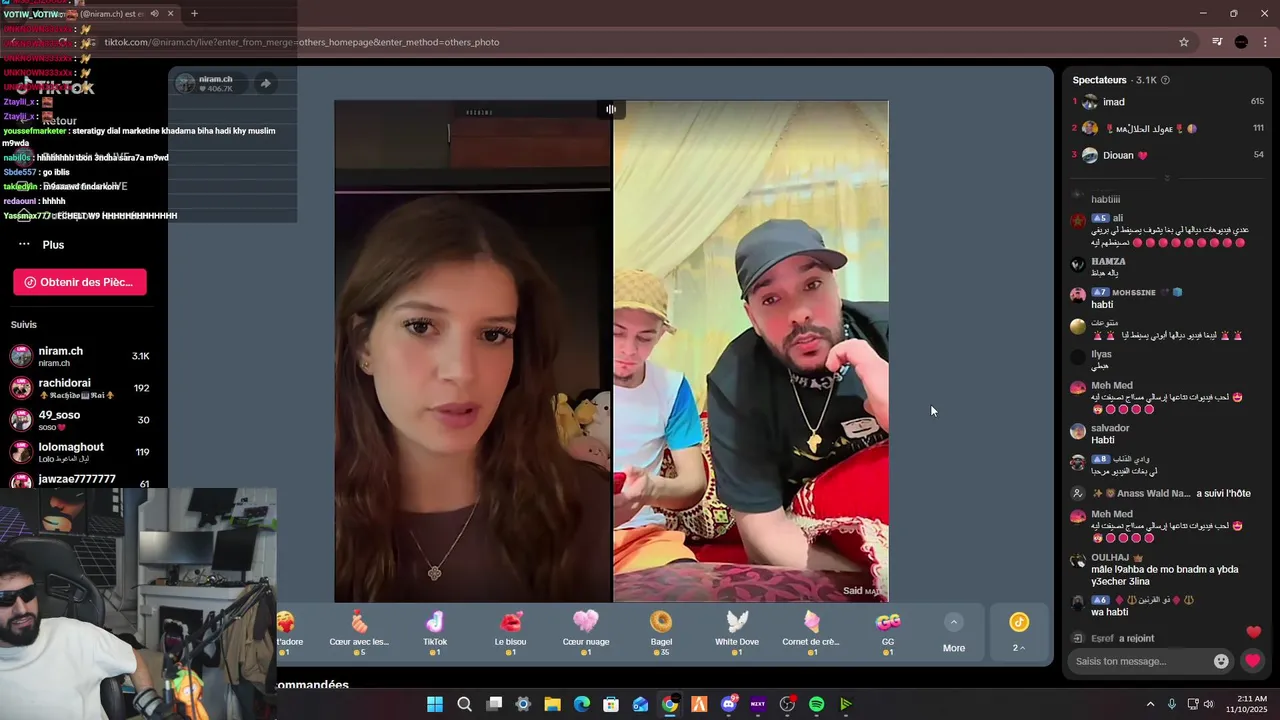Click the right guest's video panel

point(751,352)
